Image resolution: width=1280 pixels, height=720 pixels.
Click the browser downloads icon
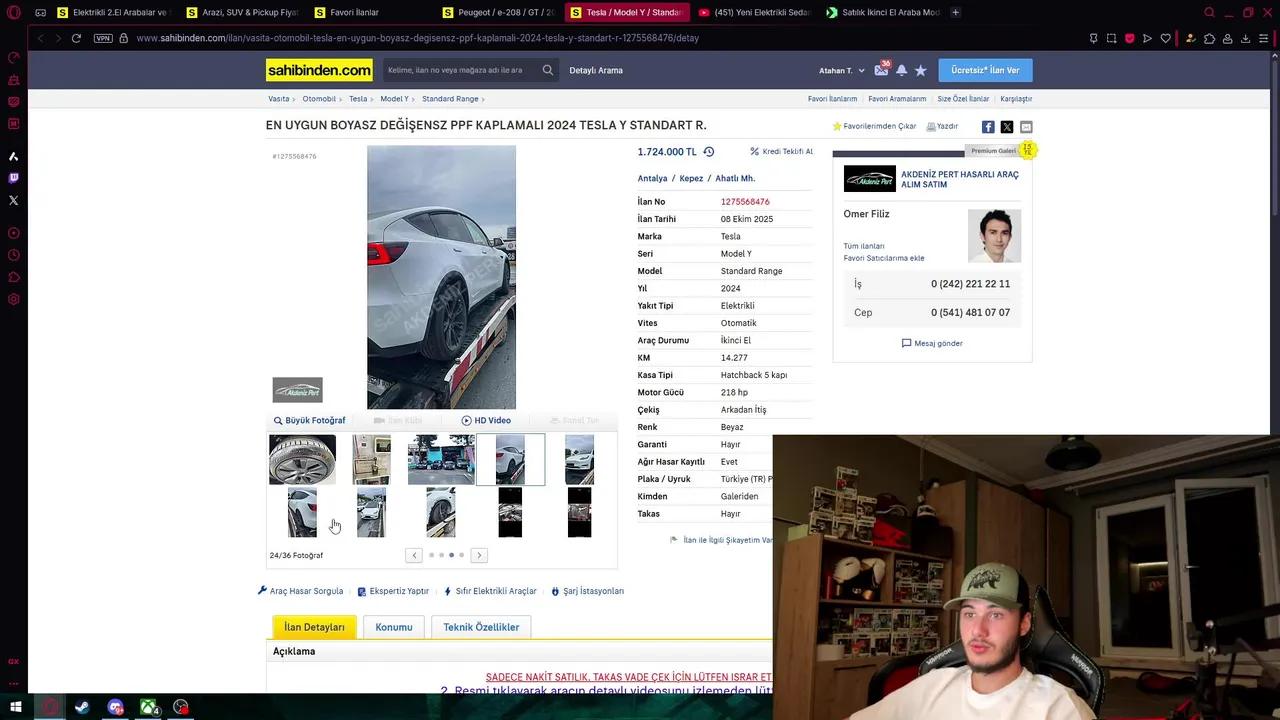[1245, 38]
